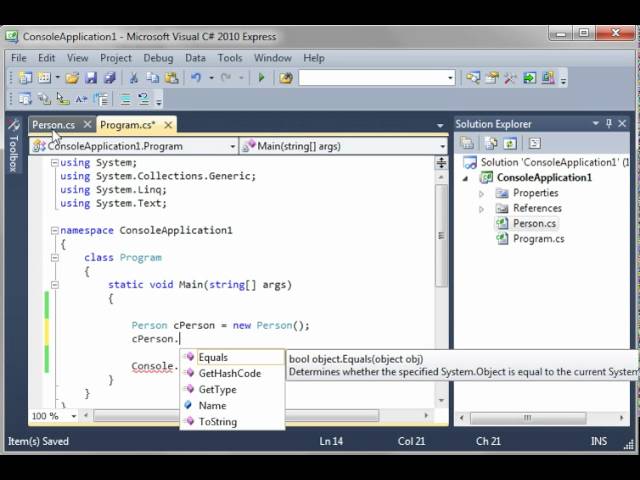Select Program.cs in Solution Explorer
This screenshot has height=480, width=640.
(539, 239)
